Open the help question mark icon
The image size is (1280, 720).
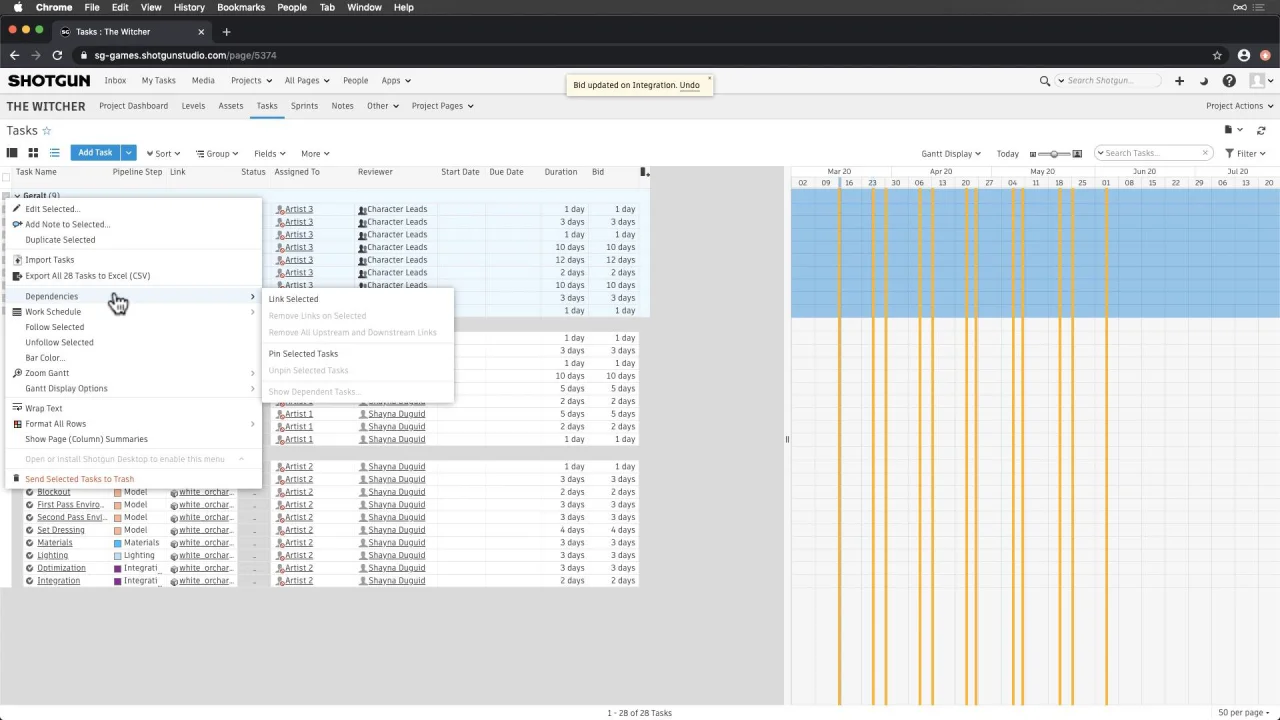[1229, 81]
